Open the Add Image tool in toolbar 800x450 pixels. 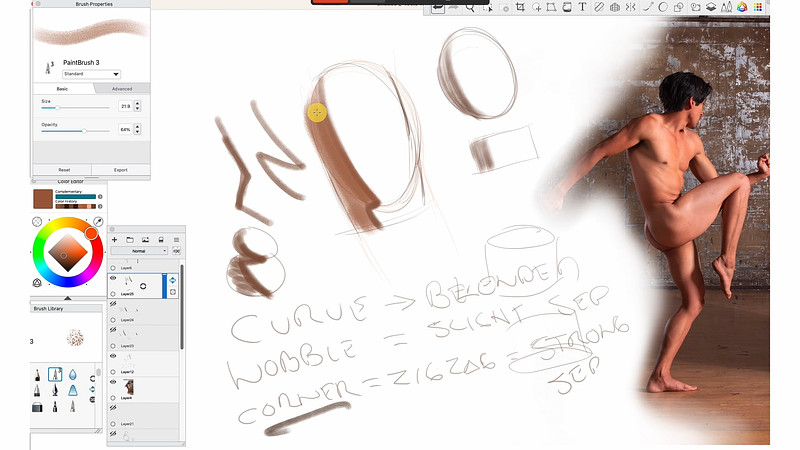[695, 7]
